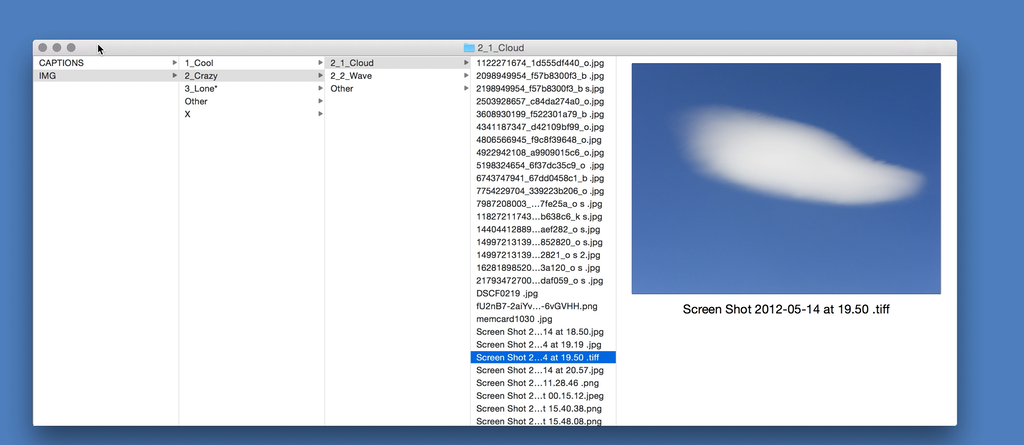Expand arrow beside X folder
Viewport: 1024px width, 445px height.
coord(321,114)
